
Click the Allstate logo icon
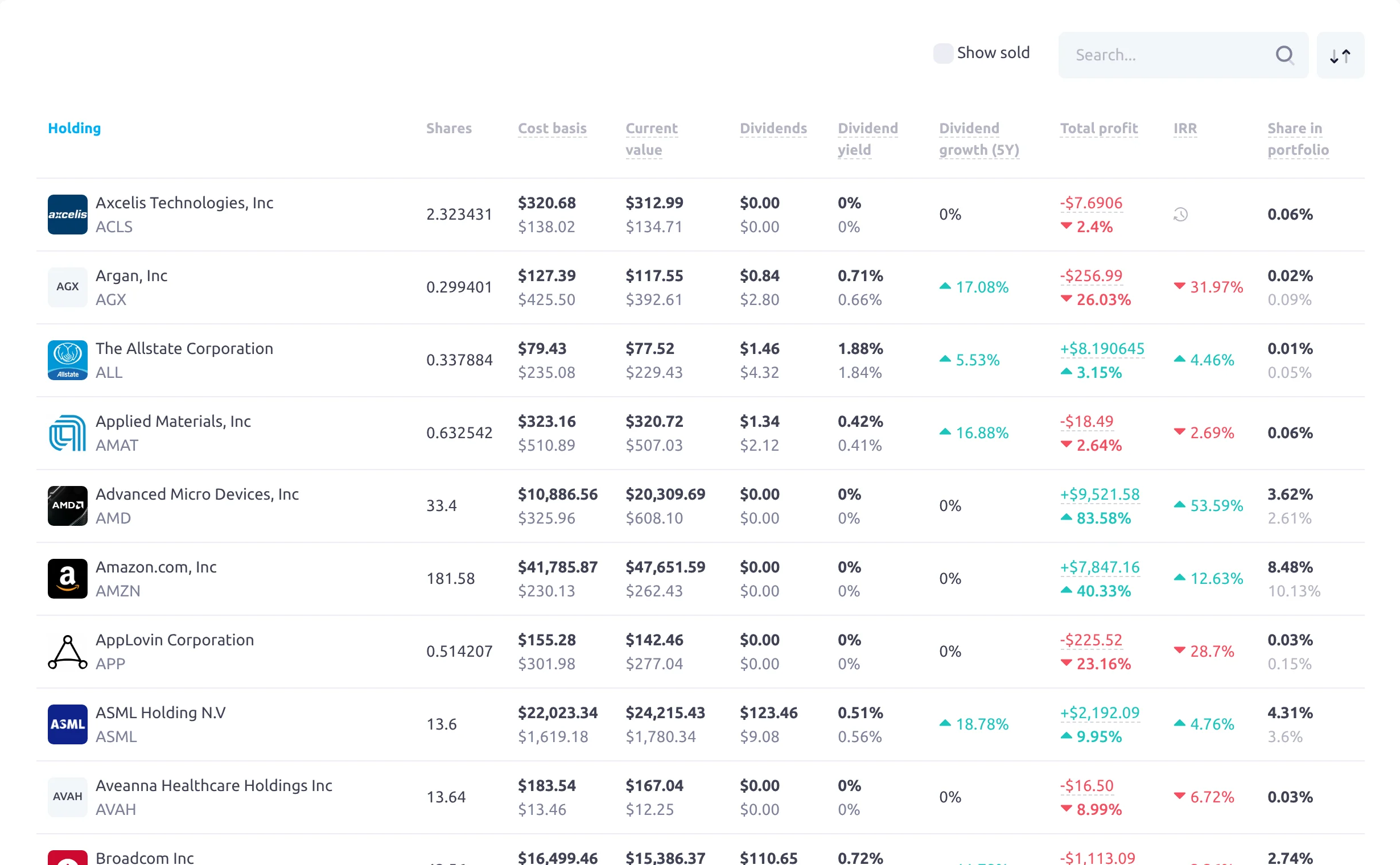click(68, 360)
